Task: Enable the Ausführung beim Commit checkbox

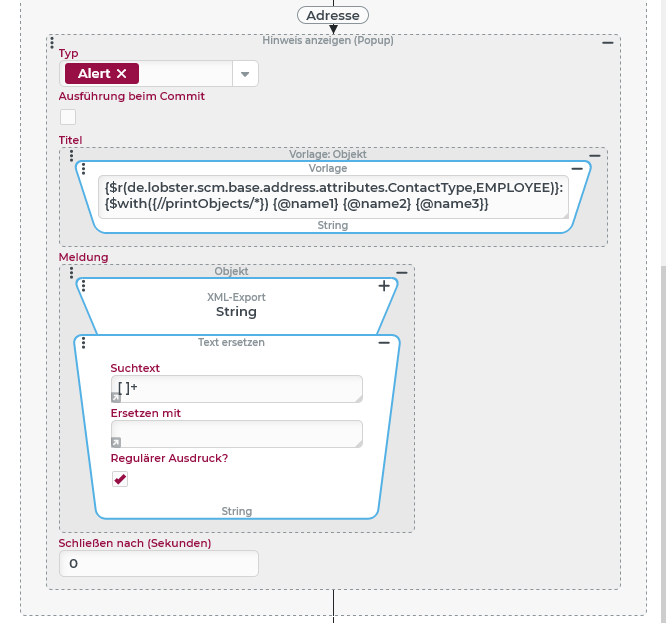Action: [x=68, y=117]
